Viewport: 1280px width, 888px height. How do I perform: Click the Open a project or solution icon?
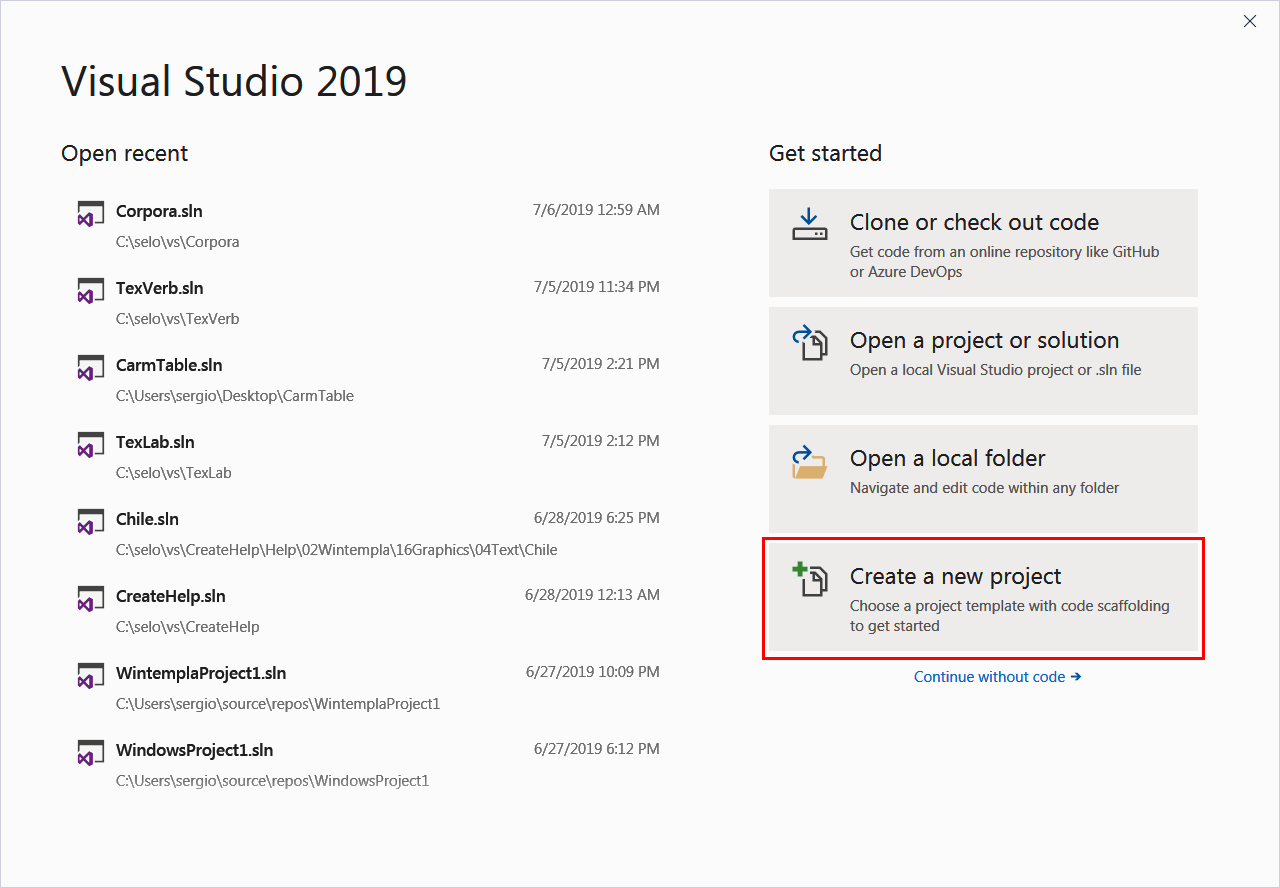pyautogui.click(x=810, y=343)
